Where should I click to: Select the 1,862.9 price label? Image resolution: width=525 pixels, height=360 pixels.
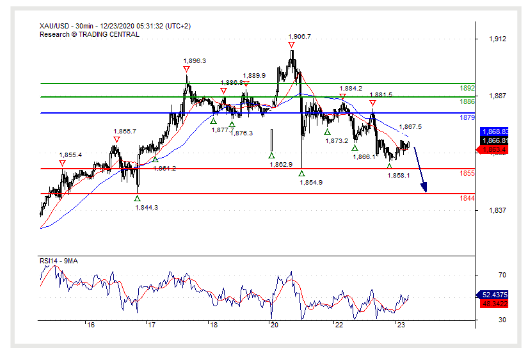click(x=281, y=164)
